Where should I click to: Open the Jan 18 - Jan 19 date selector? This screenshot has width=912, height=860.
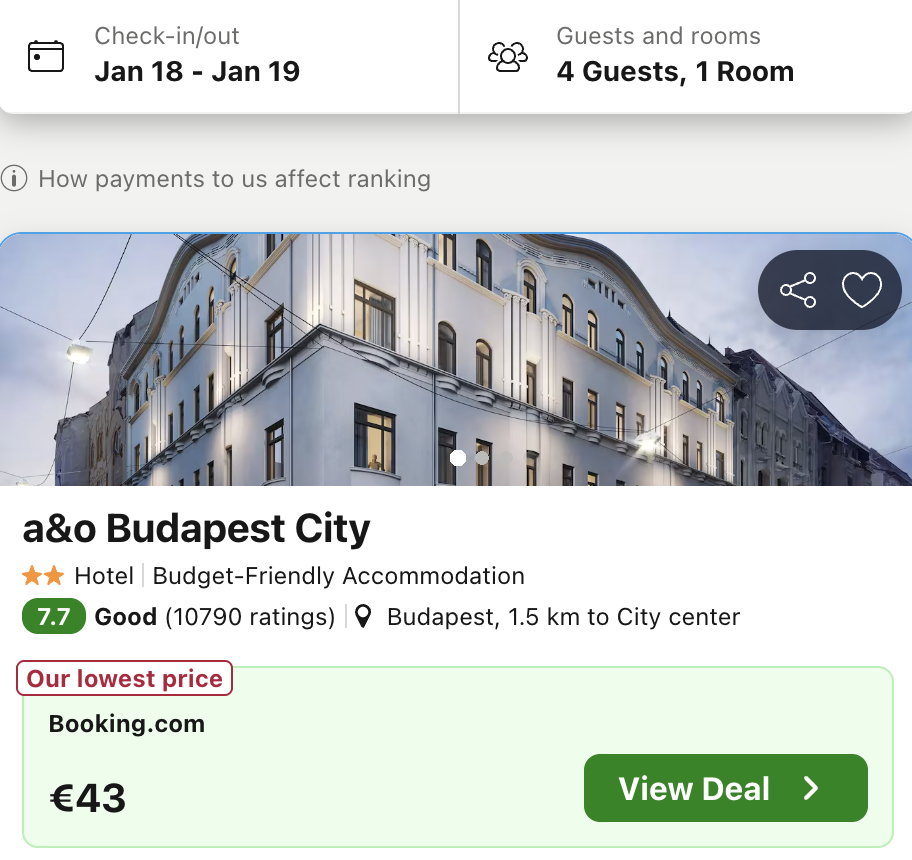(x=198, y=71)
